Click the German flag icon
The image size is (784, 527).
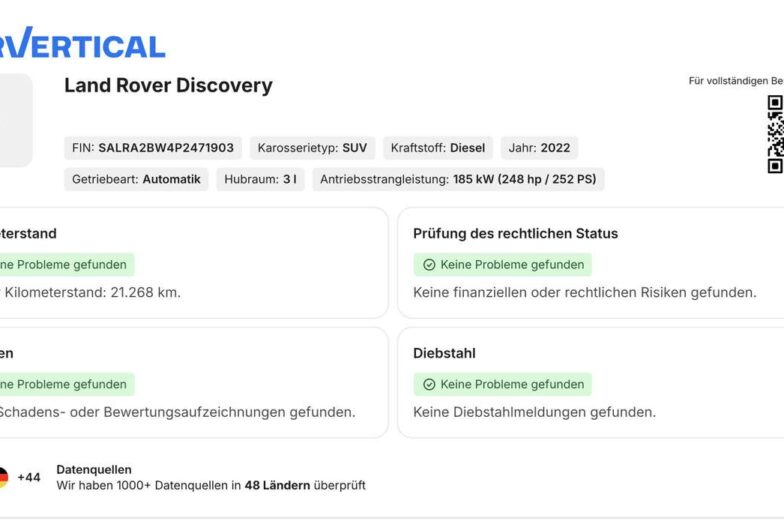click(4, 478)
